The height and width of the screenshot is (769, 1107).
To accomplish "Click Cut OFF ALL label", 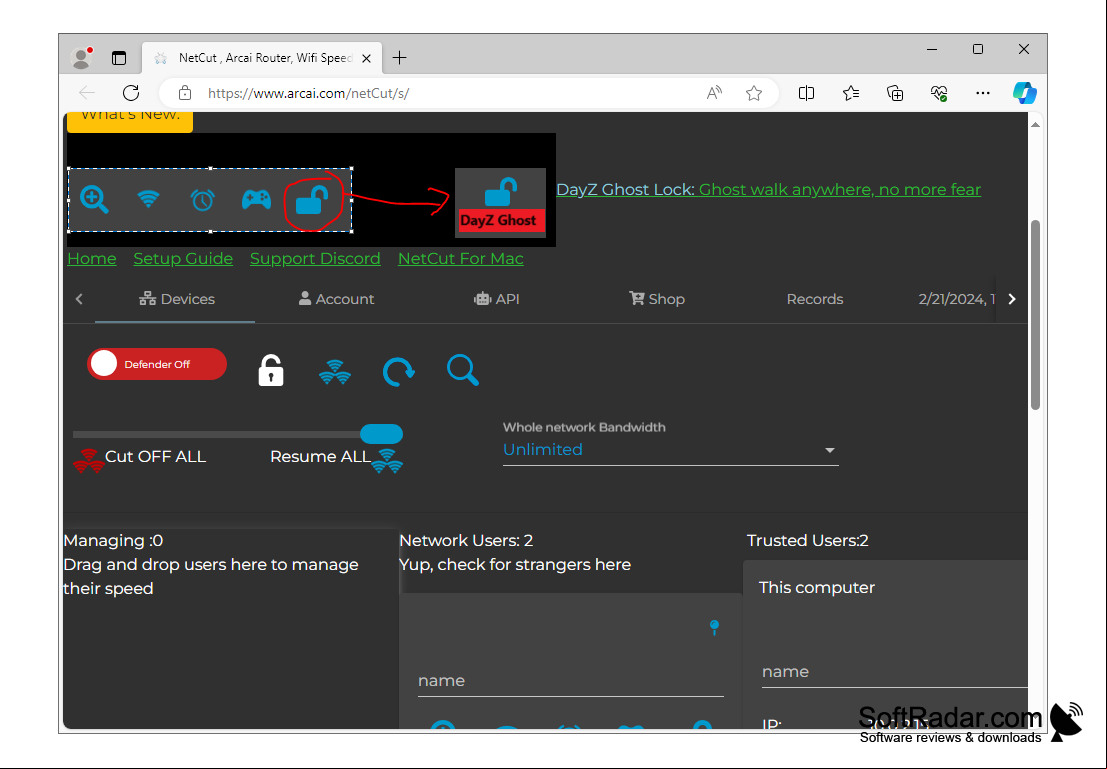I will 155,456.
